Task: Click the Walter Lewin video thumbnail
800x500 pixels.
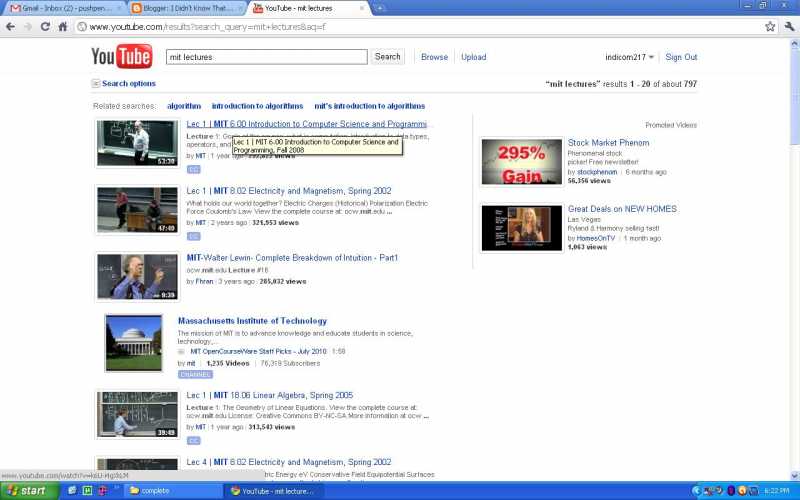Action: pyautogui.click(x=137, y=277)
